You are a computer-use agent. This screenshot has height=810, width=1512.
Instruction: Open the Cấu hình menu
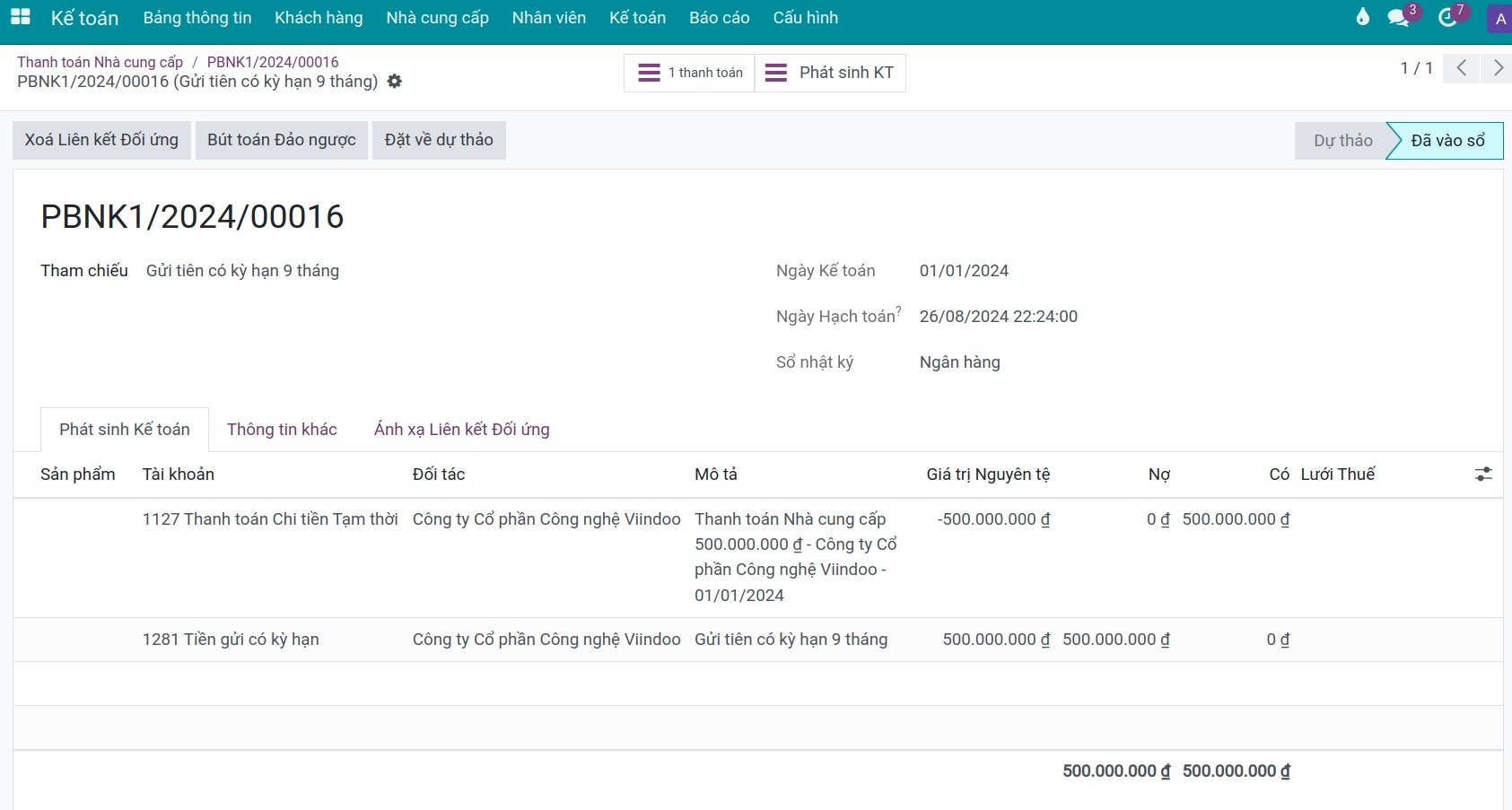click(x=805, y=18)
